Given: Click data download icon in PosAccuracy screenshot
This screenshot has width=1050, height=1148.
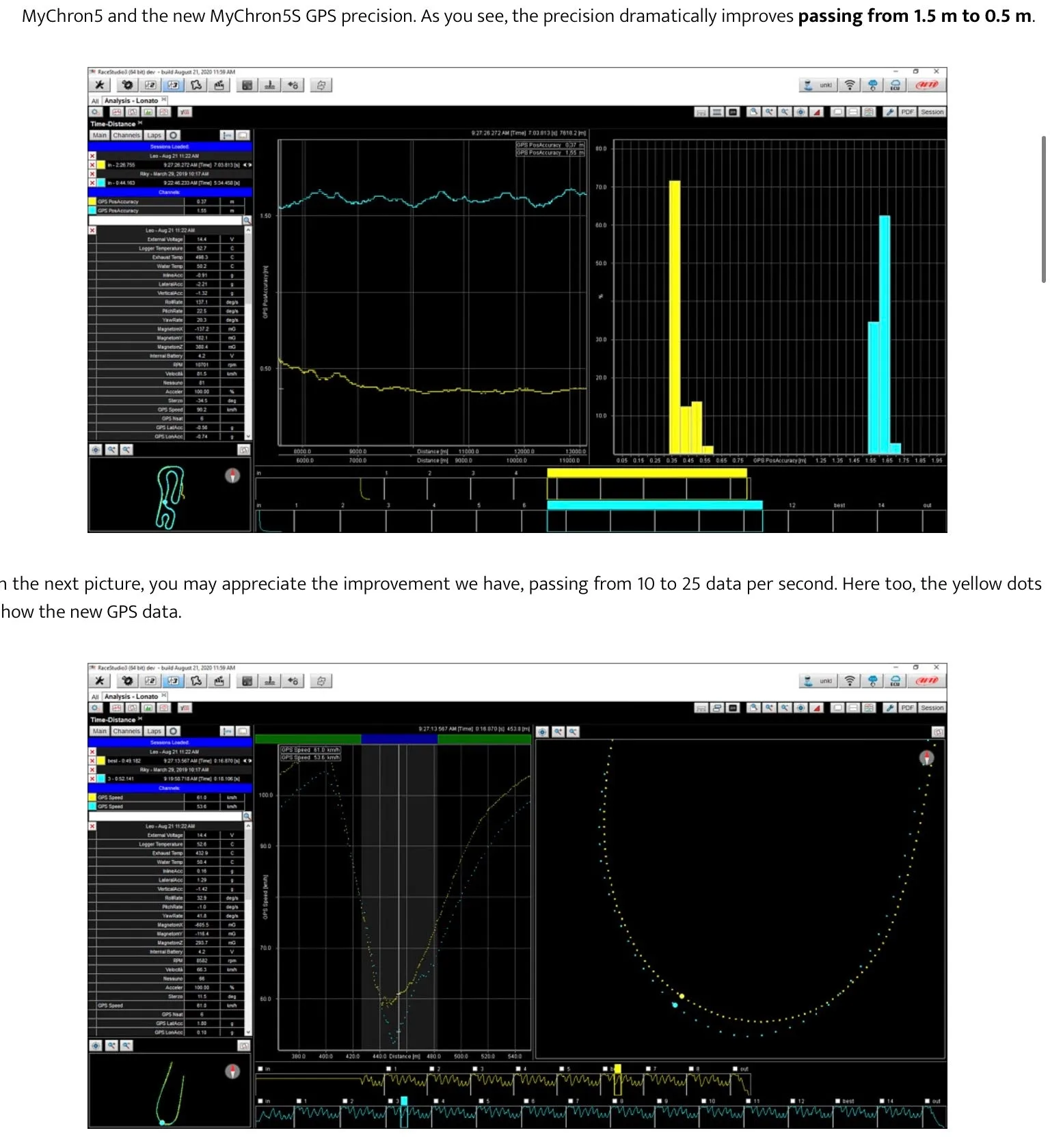Looking at the screenshot, I should coord(270,85).
